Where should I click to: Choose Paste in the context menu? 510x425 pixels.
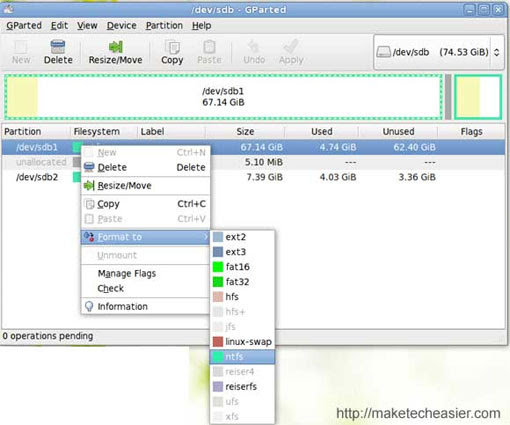click(x=145, y=219)
